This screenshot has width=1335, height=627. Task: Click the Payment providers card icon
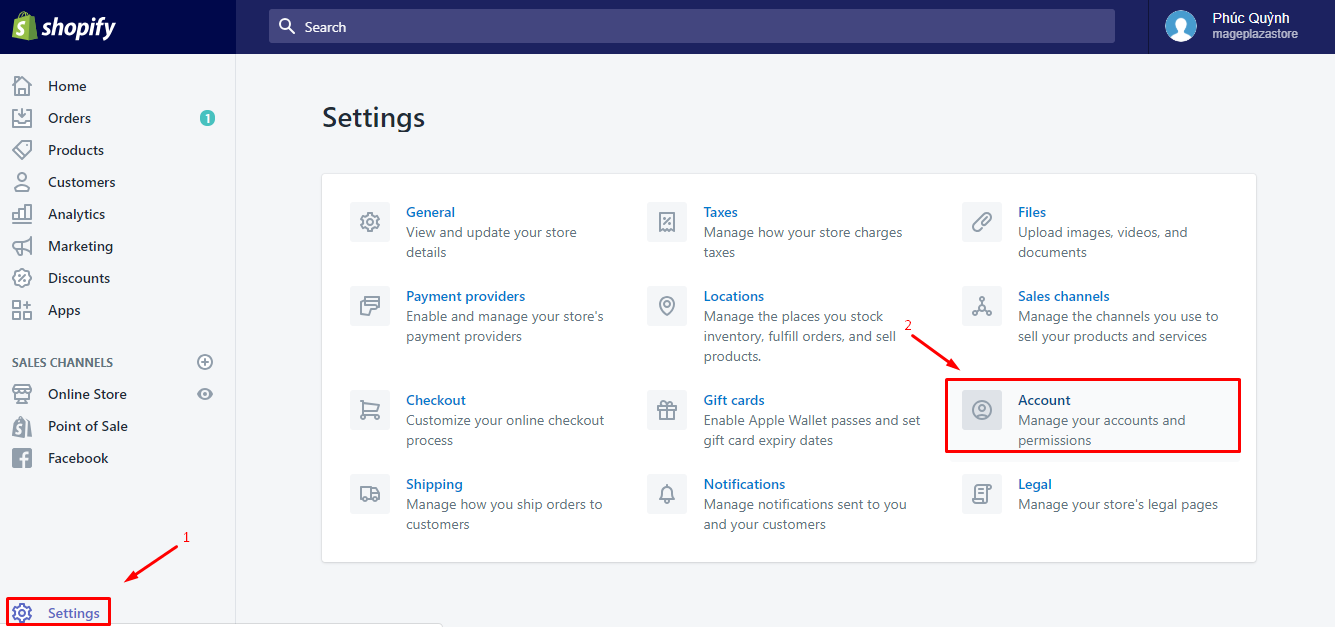(370, 306)
